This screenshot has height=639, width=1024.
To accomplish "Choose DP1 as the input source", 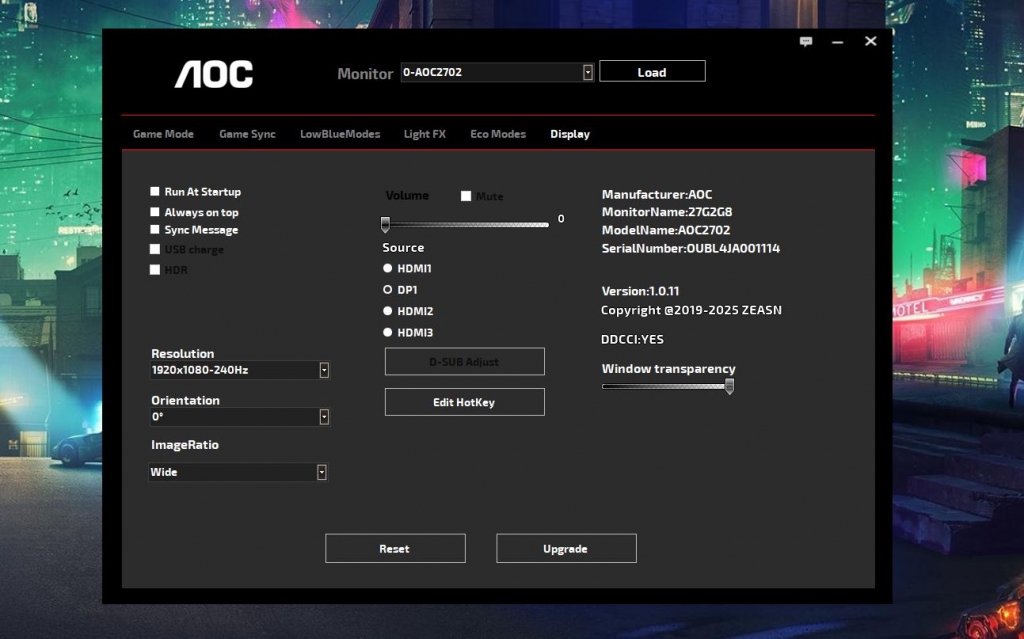I will (x=388, y=290).
